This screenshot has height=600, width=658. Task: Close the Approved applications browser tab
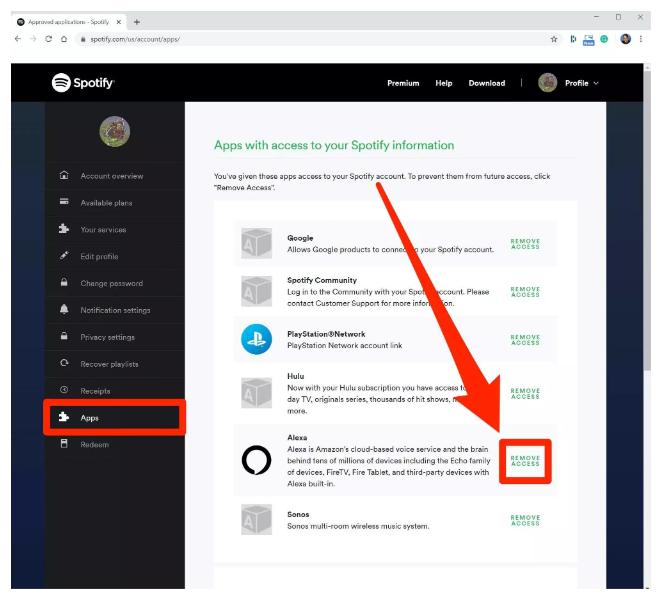pyautogui.click(x=119, y=22)
